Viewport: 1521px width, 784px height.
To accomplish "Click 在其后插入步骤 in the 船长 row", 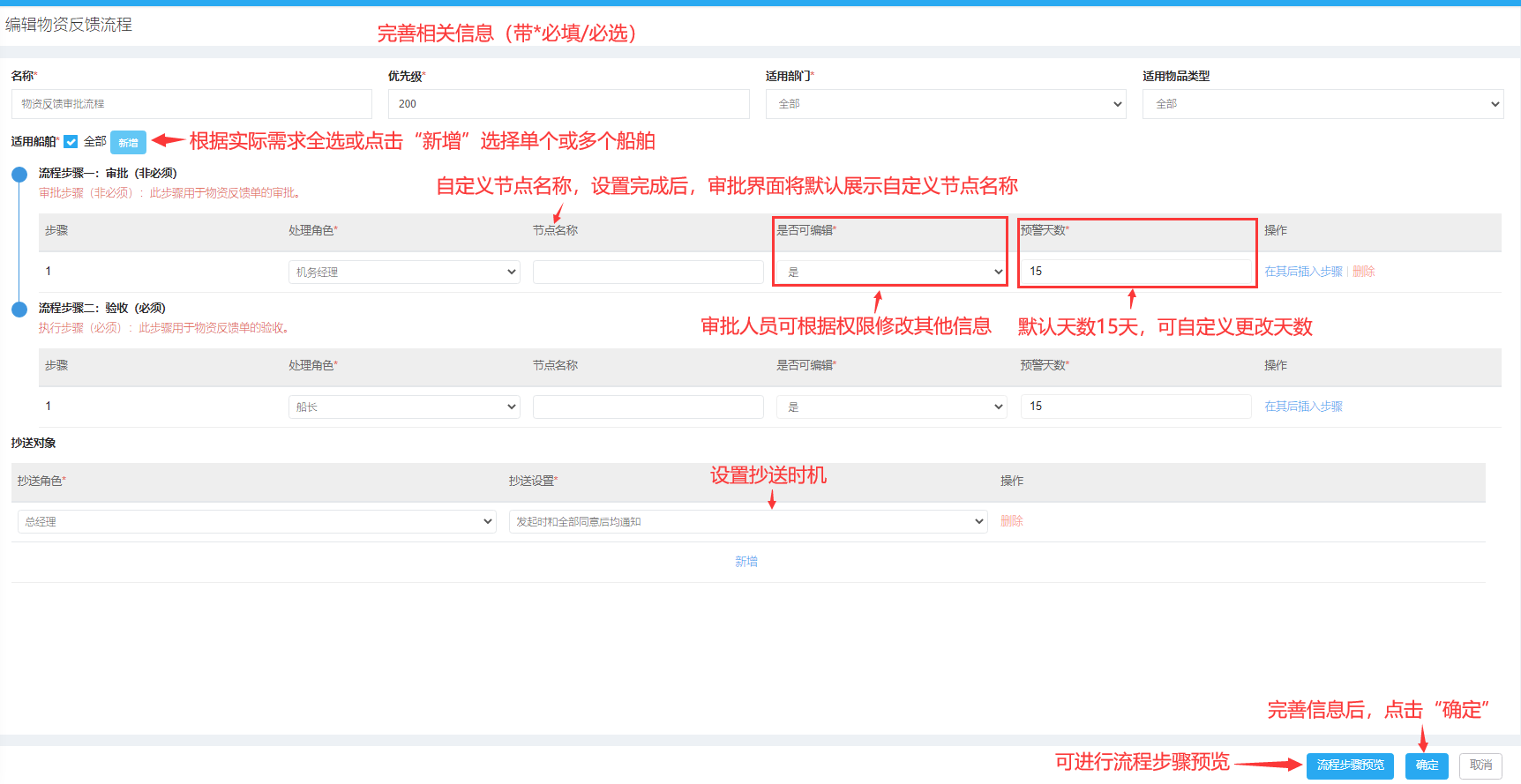I will 1303,407.
